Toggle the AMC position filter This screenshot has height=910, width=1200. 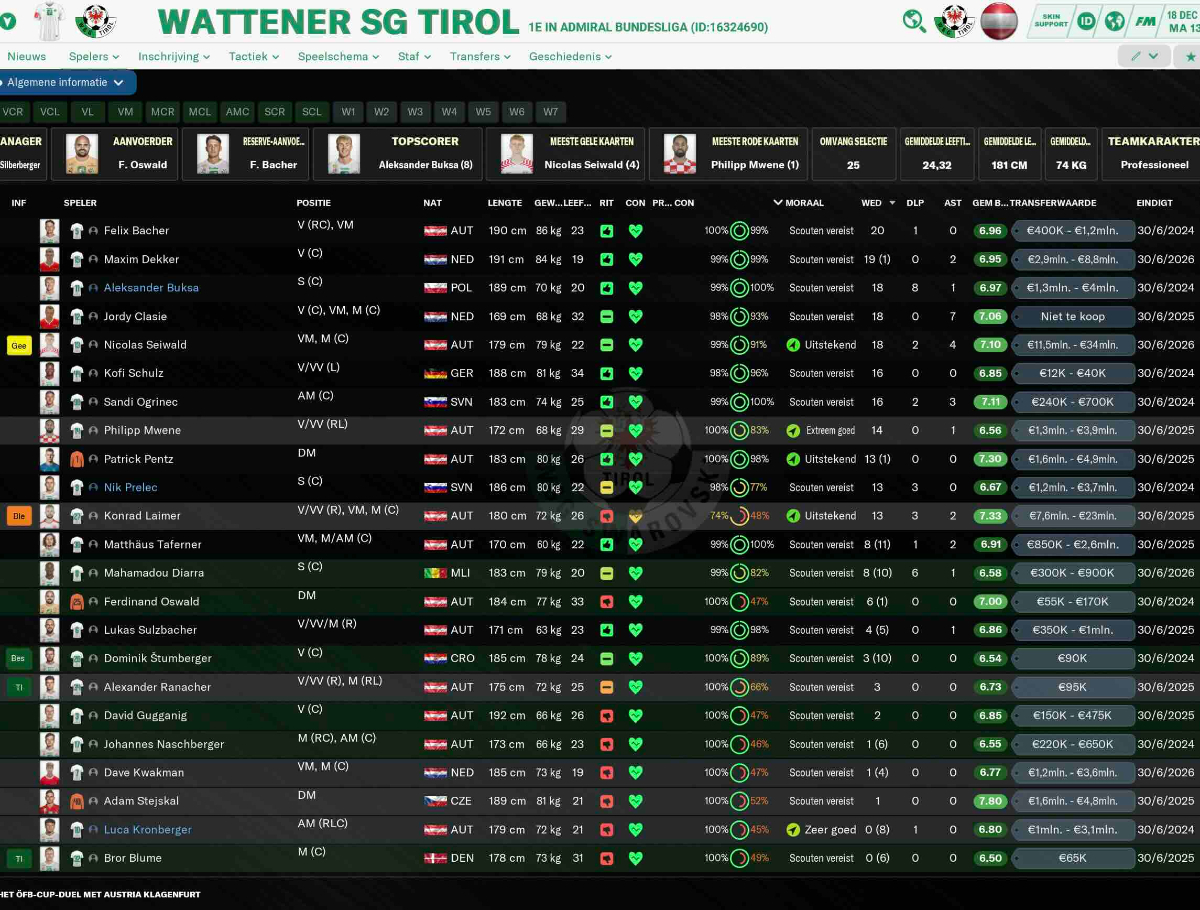[237, 112]
